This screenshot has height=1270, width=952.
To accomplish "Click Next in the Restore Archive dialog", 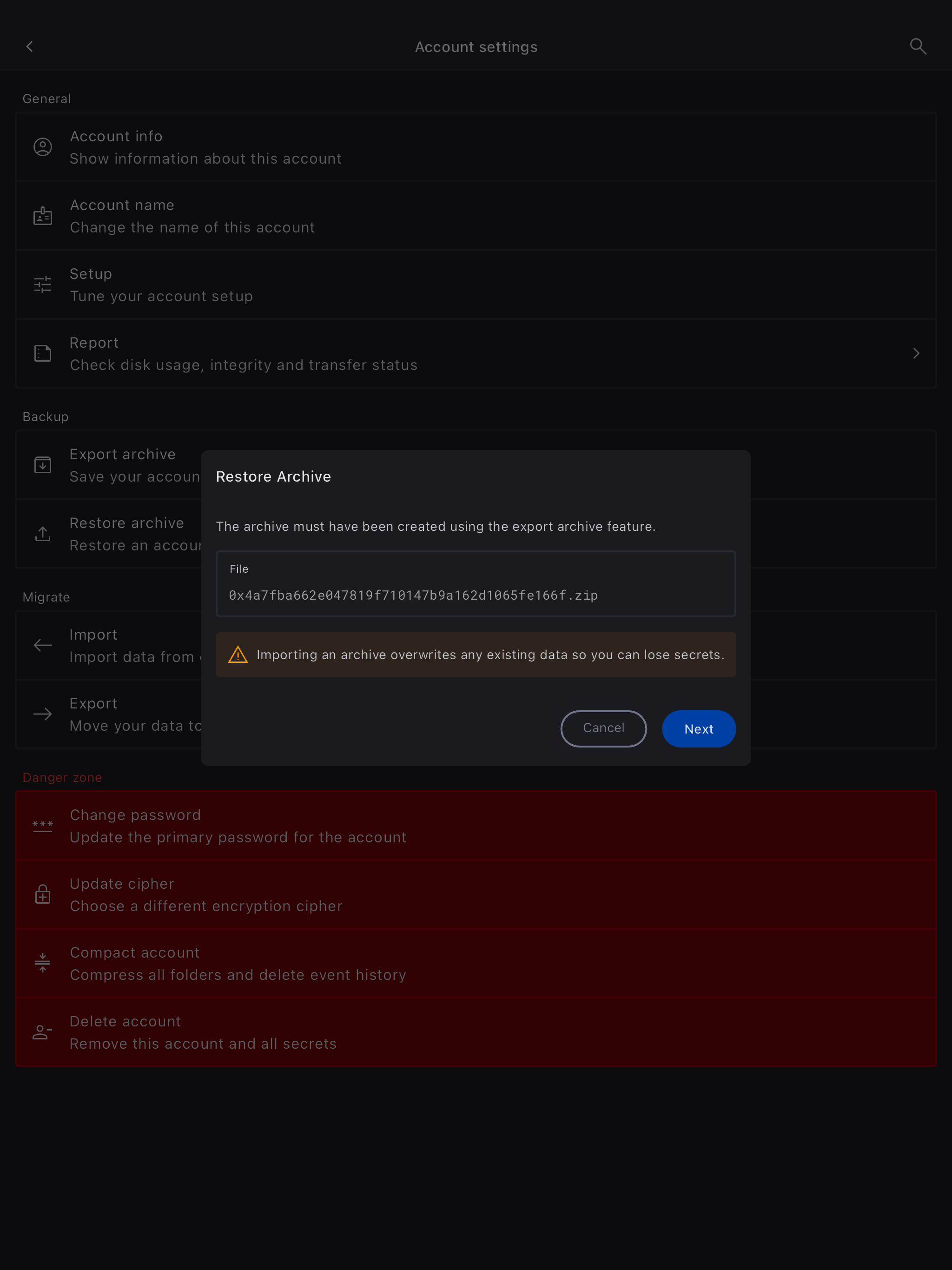I will tap(698, 728).
